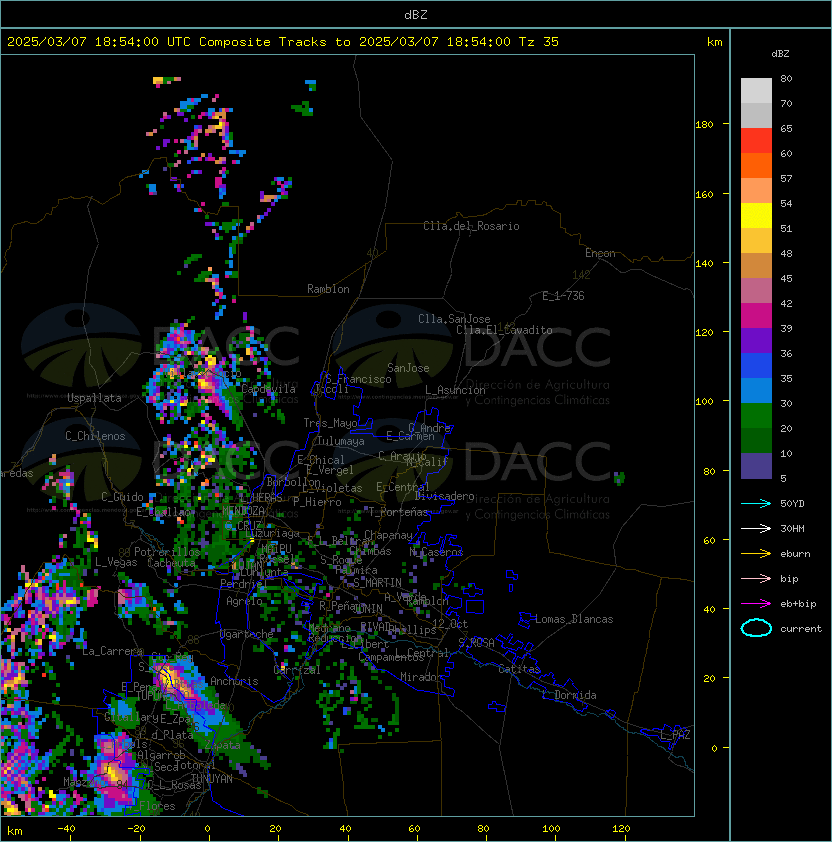Screen dimensions: 832x842
Task: Click the 'Chapanay' map label
Action: pyautogui.click(x=388, y=535)
